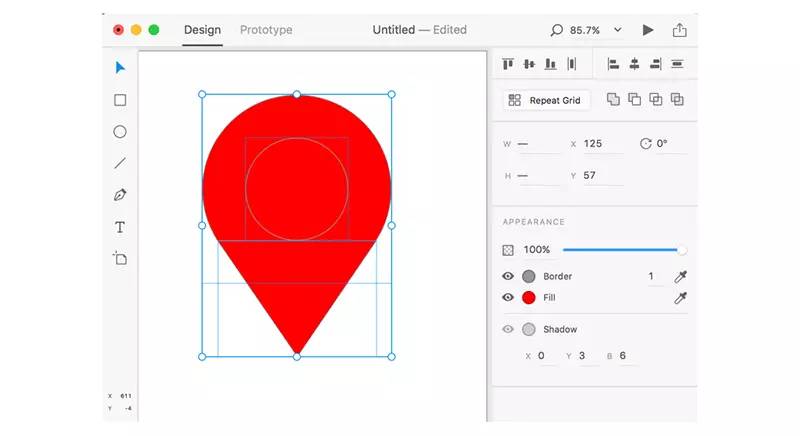The height and width of the screenshot is (436, 800).
Task: Click the opacity slider
Action: click(622, 250)
